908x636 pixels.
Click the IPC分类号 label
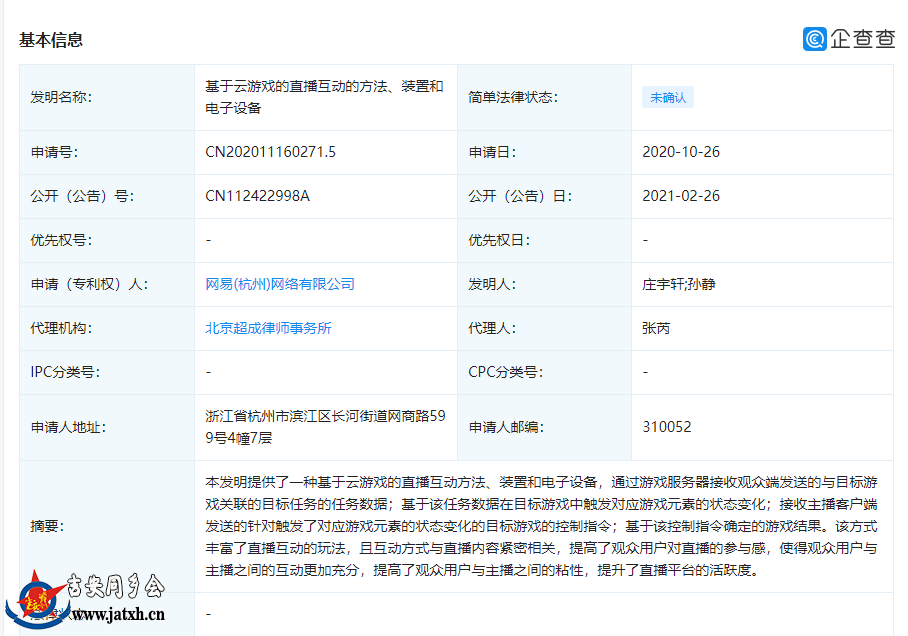pos(65,372)
